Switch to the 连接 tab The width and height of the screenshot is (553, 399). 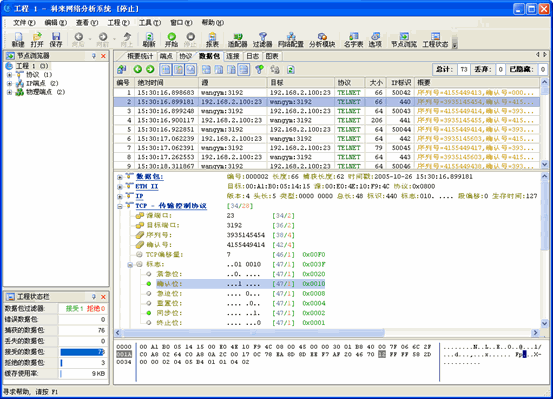pyautogui.click(x=233, y=56)
